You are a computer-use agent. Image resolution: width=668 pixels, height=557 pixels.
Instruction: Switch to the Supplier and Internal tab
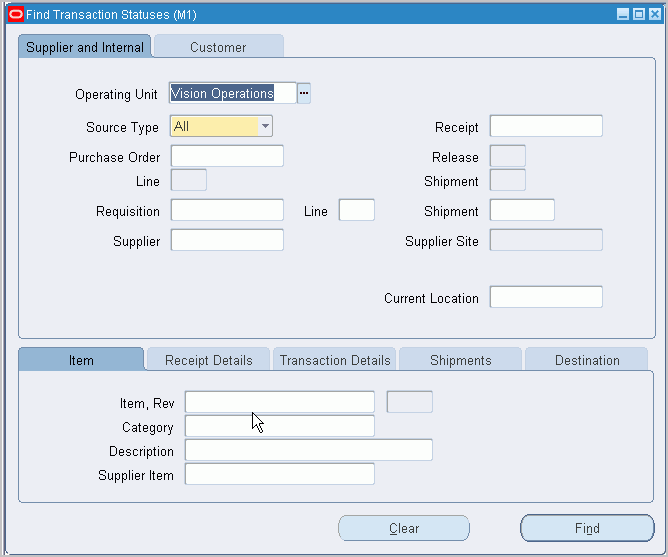[85, 46]
